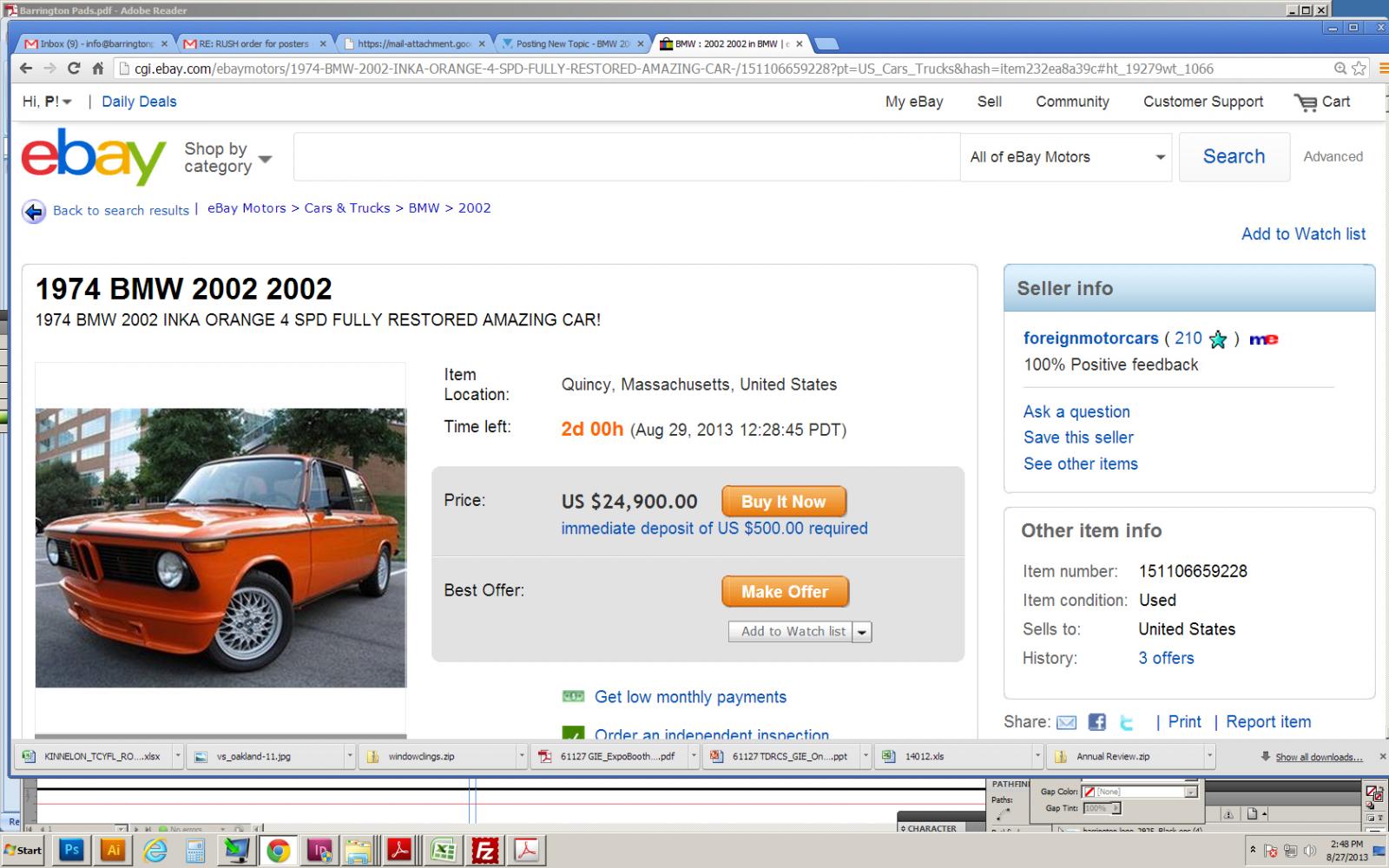Open the foreignmotorcars seller link
This screenshot has height=868, width=1389.
point(1090,339)
